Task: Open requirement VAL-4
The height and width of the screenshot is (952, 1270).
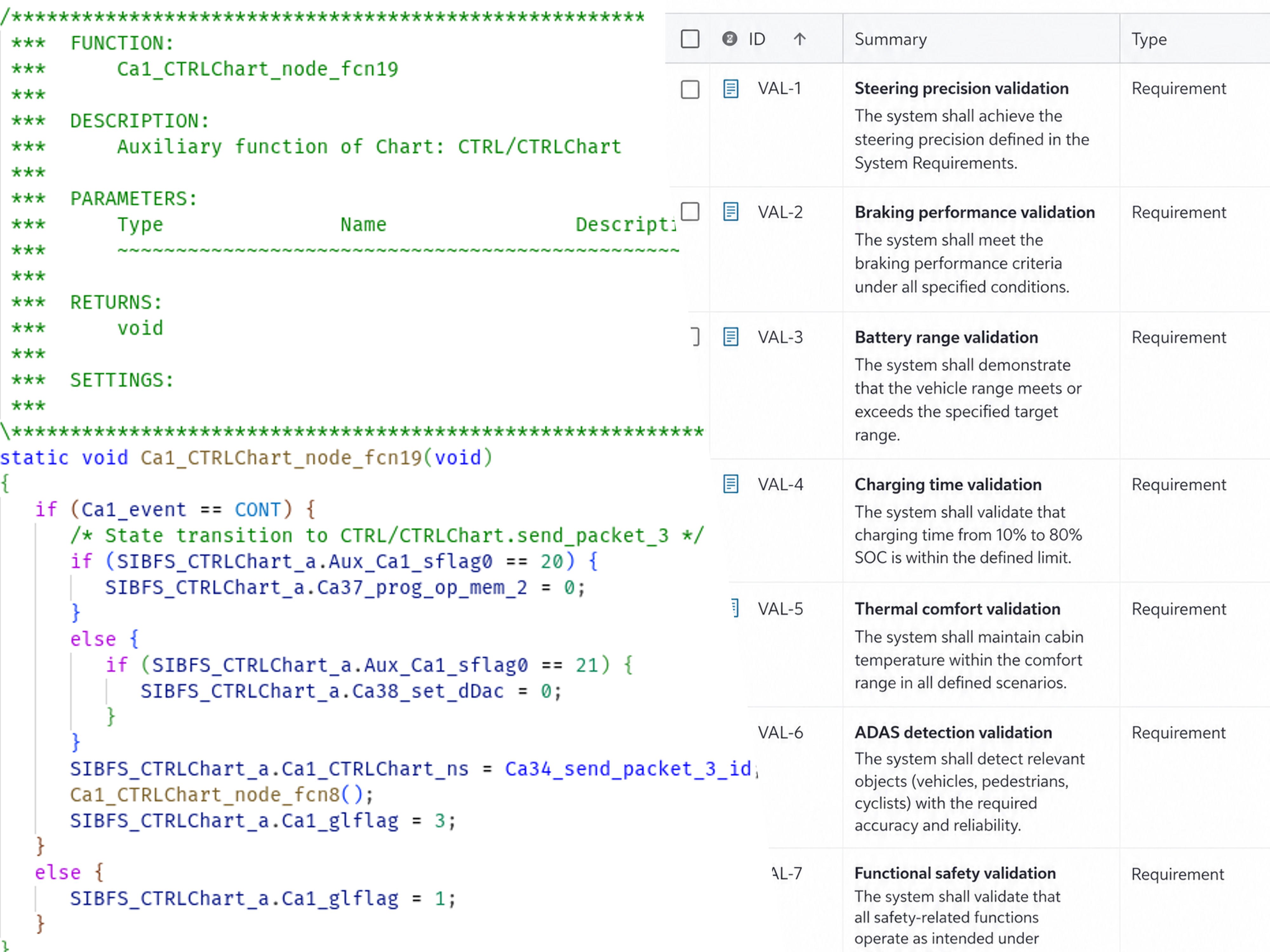Action: [x=780, y=484]
